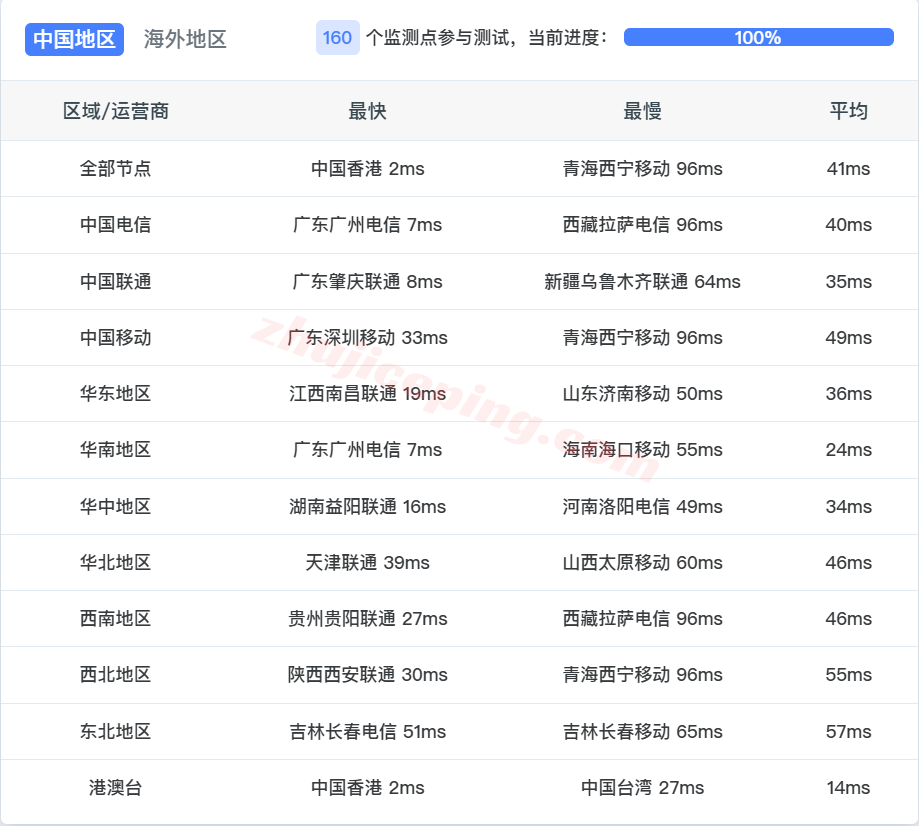Click 广东广州电信 7ms in 中国电信 row
919x826 pixels.
pyautogui.click(x=367, y=225)
